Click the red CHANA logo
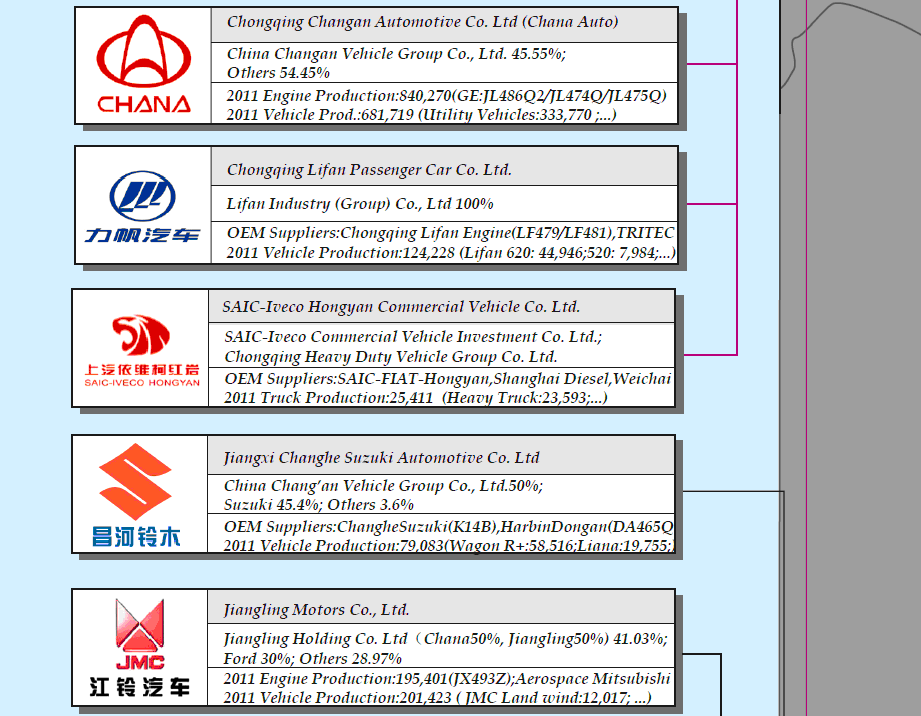 143,64
